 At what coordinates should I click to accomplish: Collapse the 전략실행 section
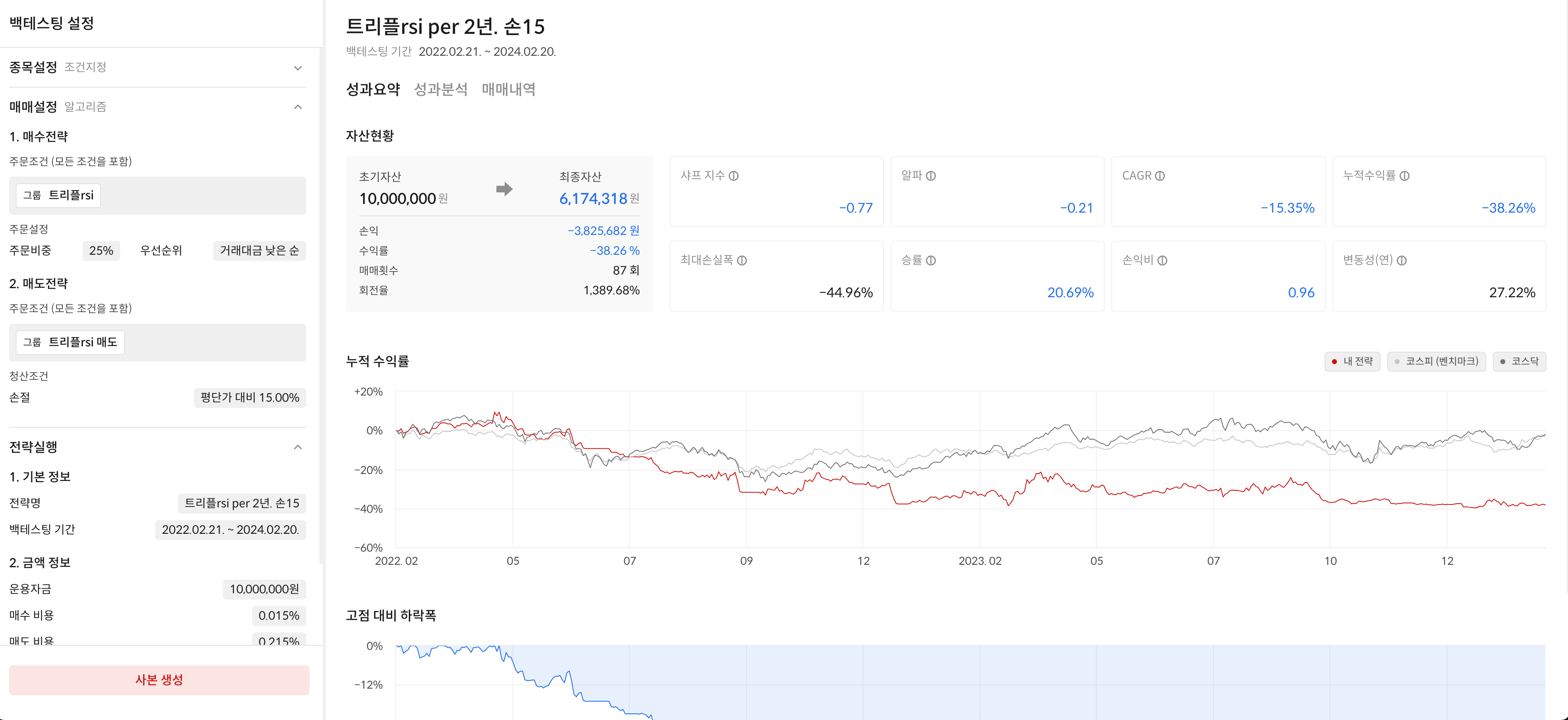pos(298,447)
